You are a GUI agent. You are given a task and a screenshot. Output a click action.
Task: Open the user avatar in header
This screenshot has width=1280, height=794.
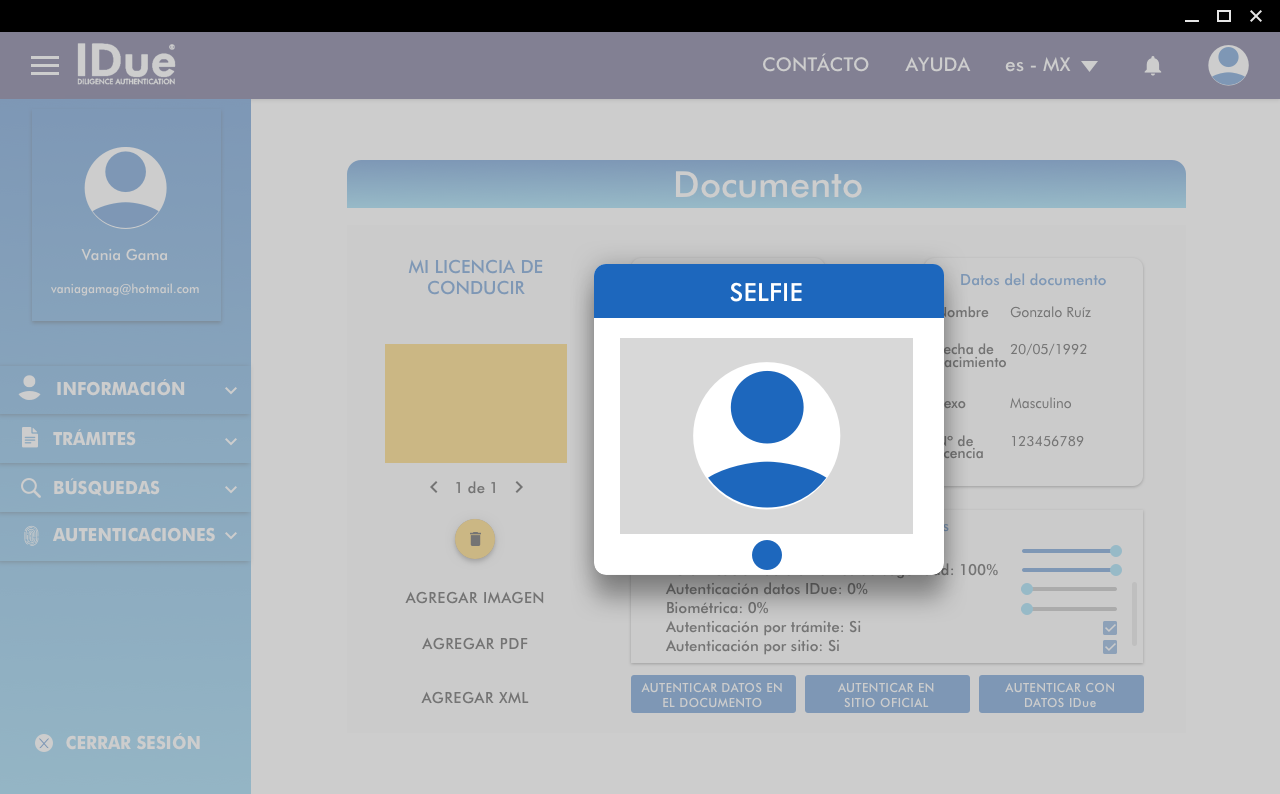point(1227,66)
